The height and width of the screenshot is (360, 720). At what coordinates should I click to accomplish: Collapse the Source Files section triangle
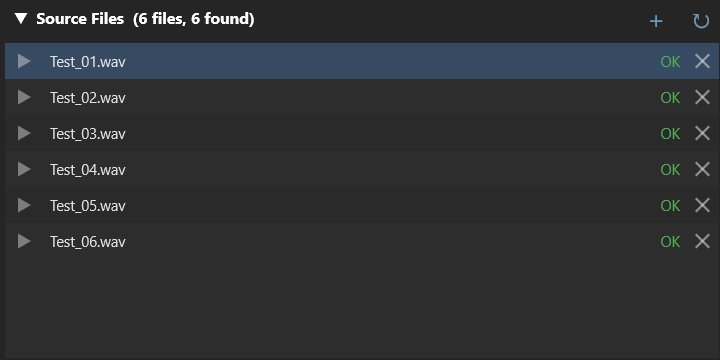pyautogui.click(x=21, y=19)
